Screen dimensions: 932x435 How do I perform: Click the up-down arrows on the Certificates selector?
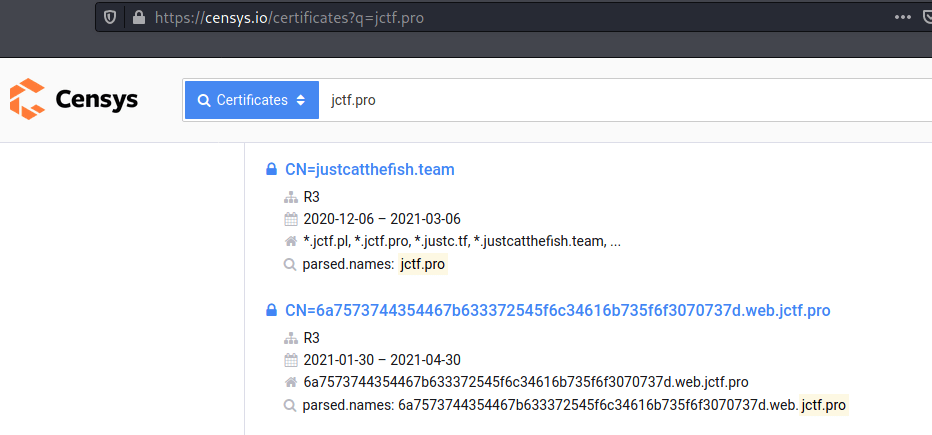300,101
